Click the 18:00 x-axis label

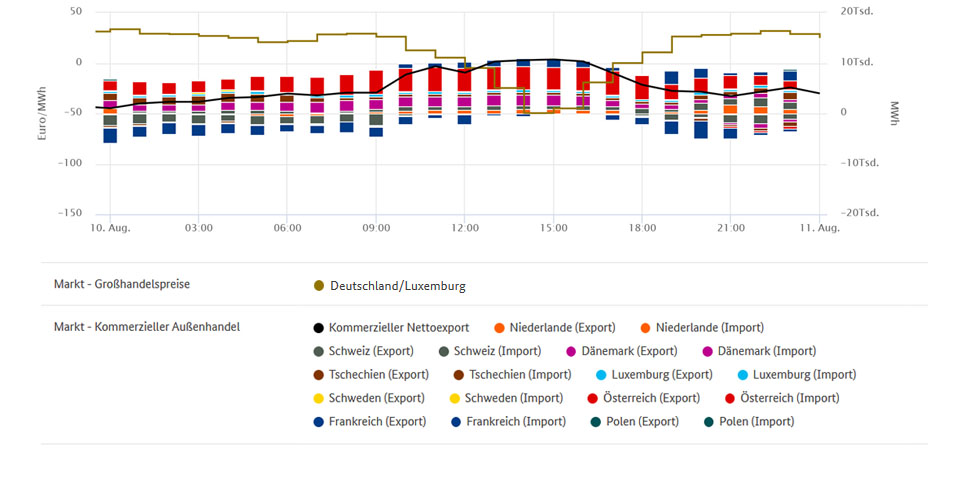(642, 228)
